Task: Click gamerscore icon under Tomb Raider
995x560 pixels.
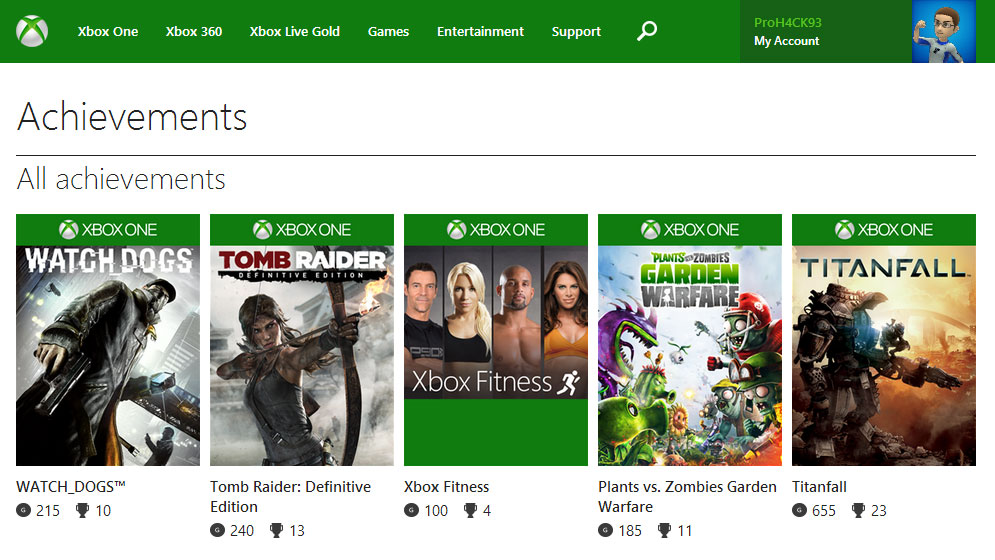Action: click(x=218, y=530)
